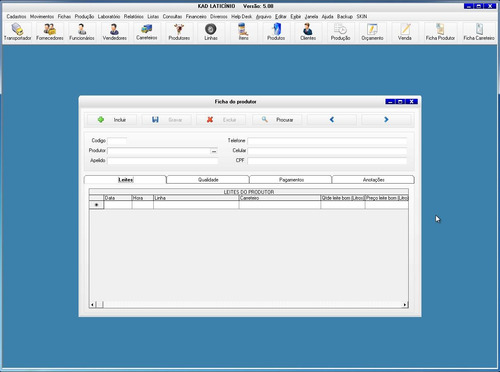Open the Ficha Produtor toolbar icon
The width and height of the screenshot is (500, 372).
[440, 32]
